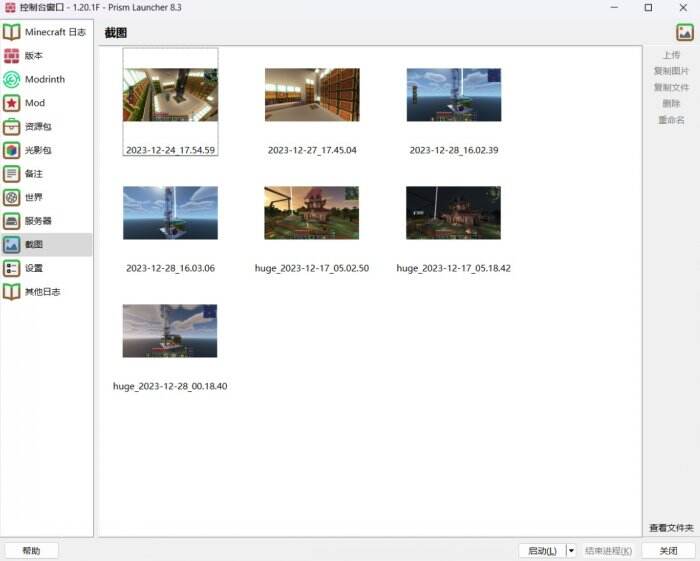Image resolution: width=700 pixels, height=561 pixels.
Task: Open the Minecraft 日志 book icon
Action: coord(12,32)
